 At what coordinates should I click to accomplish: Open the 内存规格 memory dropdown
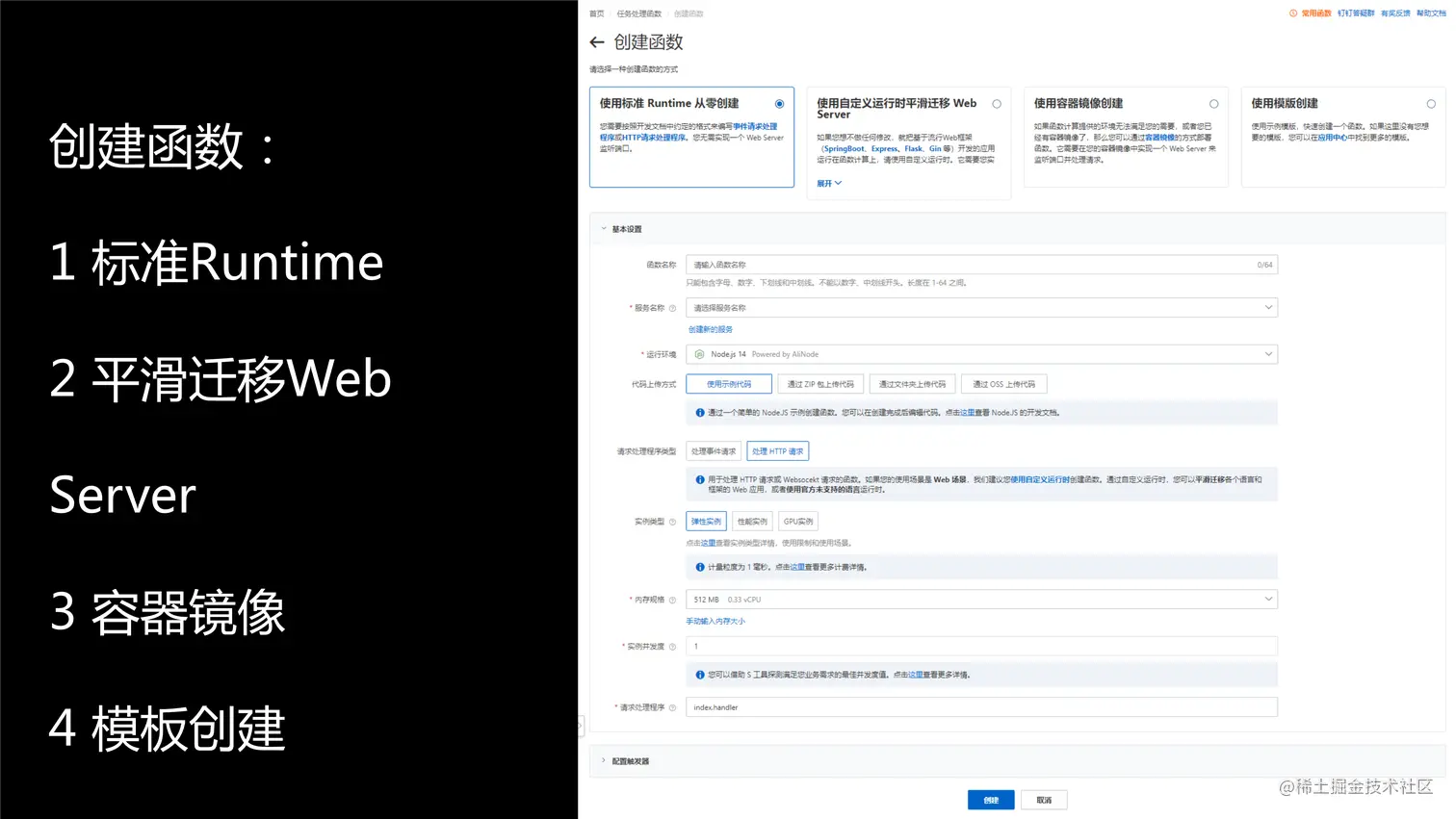[980, 599]
